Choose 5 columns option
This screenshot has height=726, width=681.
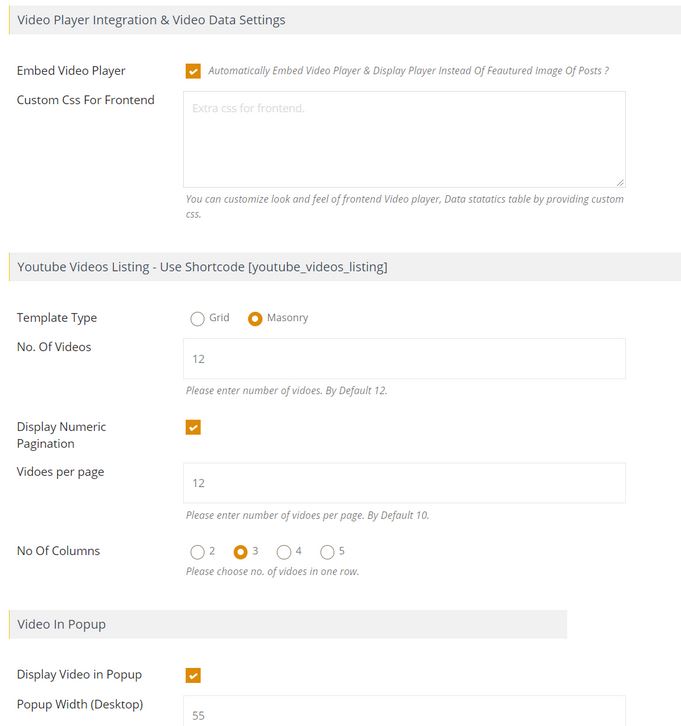pyautogui.click(x=327, y=552)
